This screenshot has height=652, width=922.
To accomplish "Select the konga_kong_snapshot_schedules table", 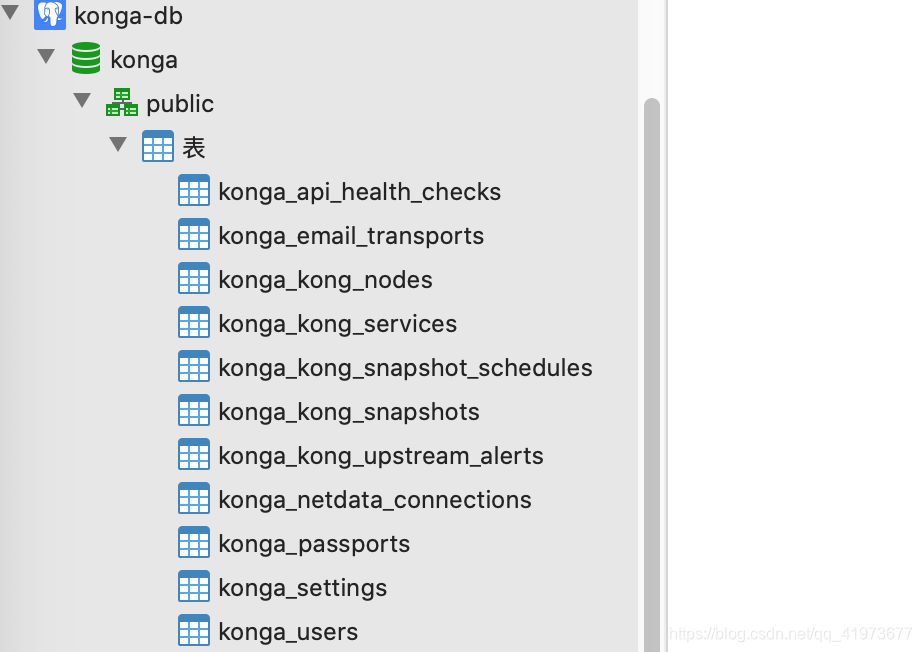I will [x=405, y=368].
